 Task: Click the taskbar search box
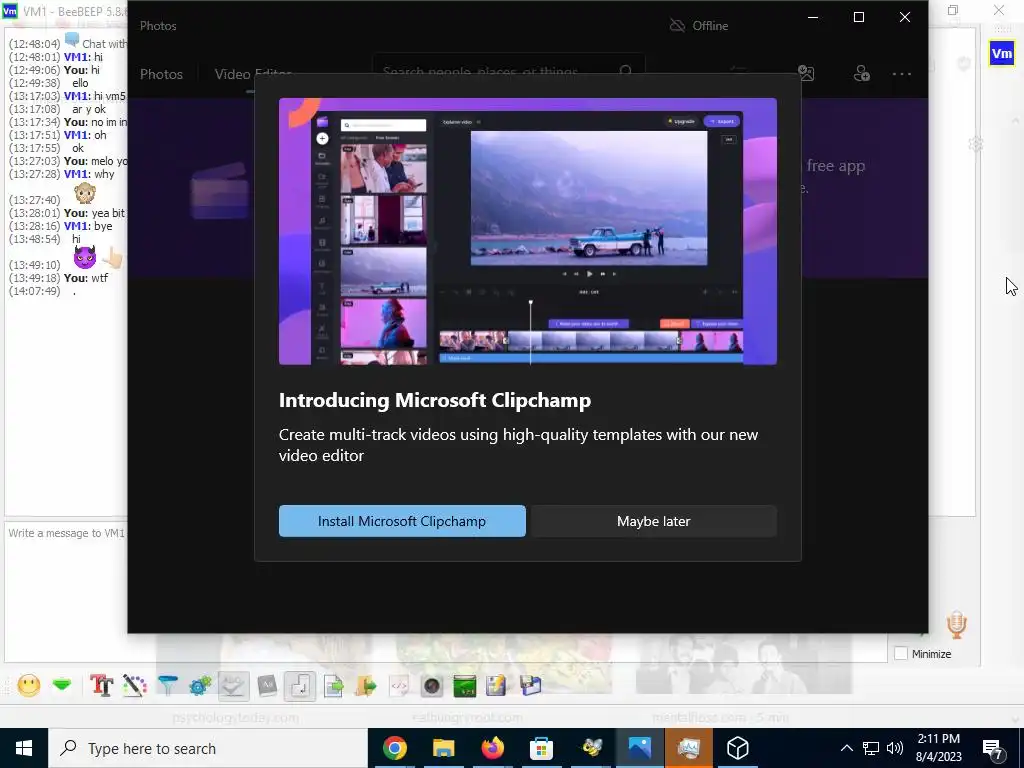pos(208,748)
